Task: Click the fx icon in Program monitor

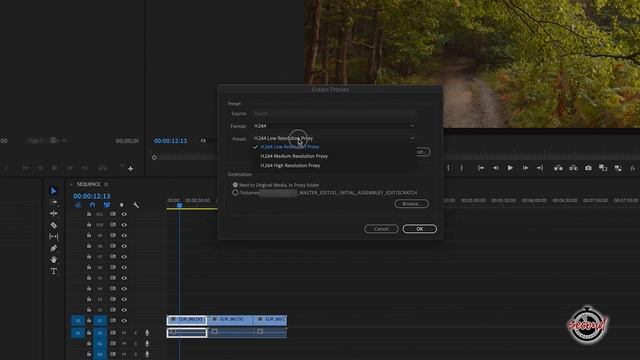Action: [632, 168]
